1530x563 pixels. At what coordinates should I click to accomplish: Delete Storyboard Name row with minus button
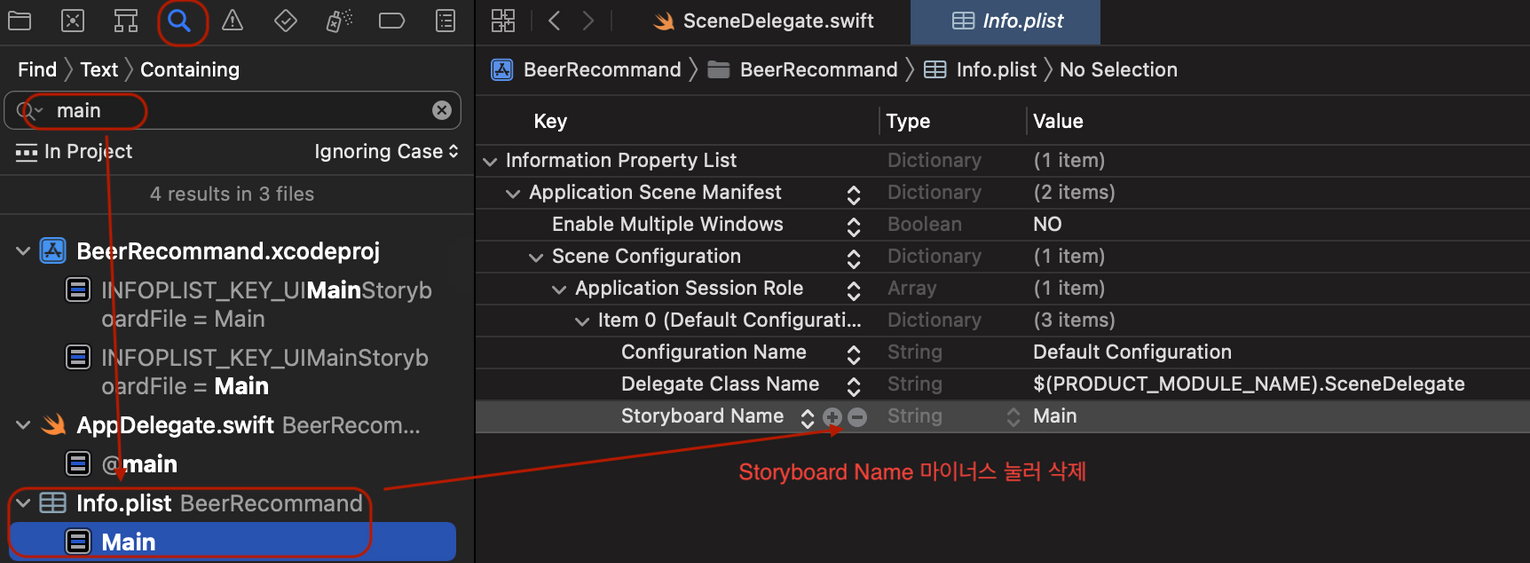pos(857,417)
